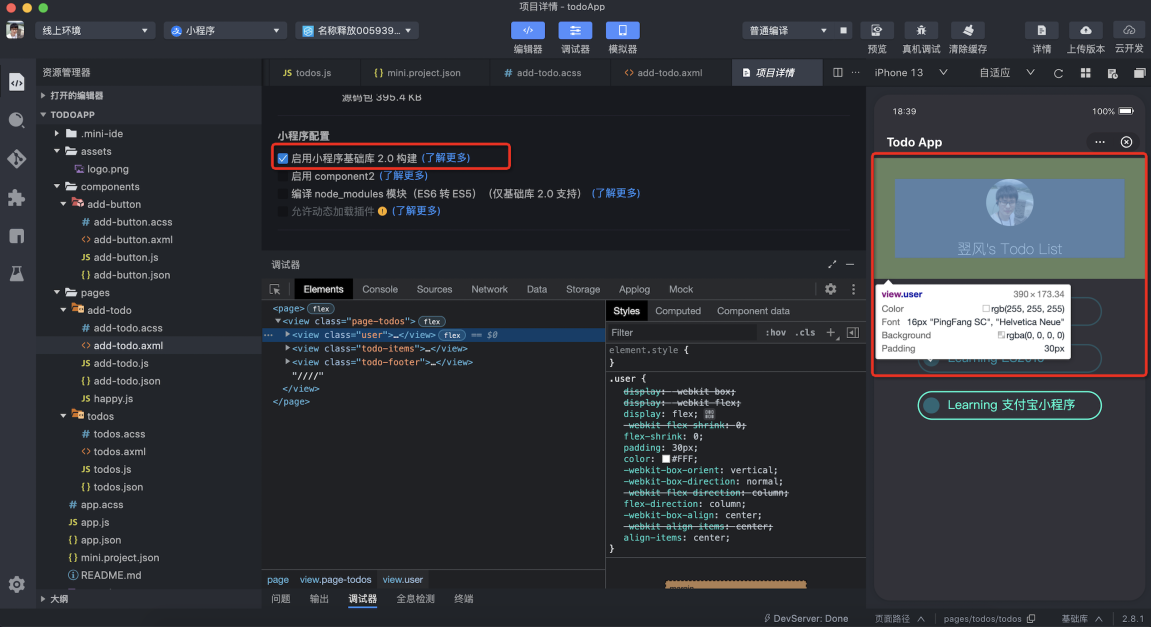
Task: Switch to the Component data tab
Action: tap(753, 311)
